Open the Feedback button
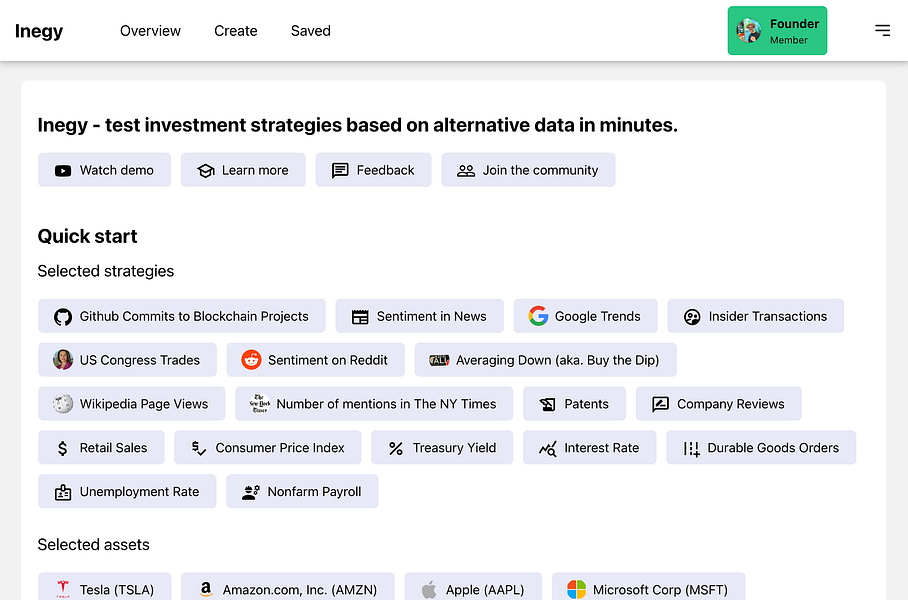Image resolution: width=908 pixels, height=600 pixels. (x=373, y=170)
